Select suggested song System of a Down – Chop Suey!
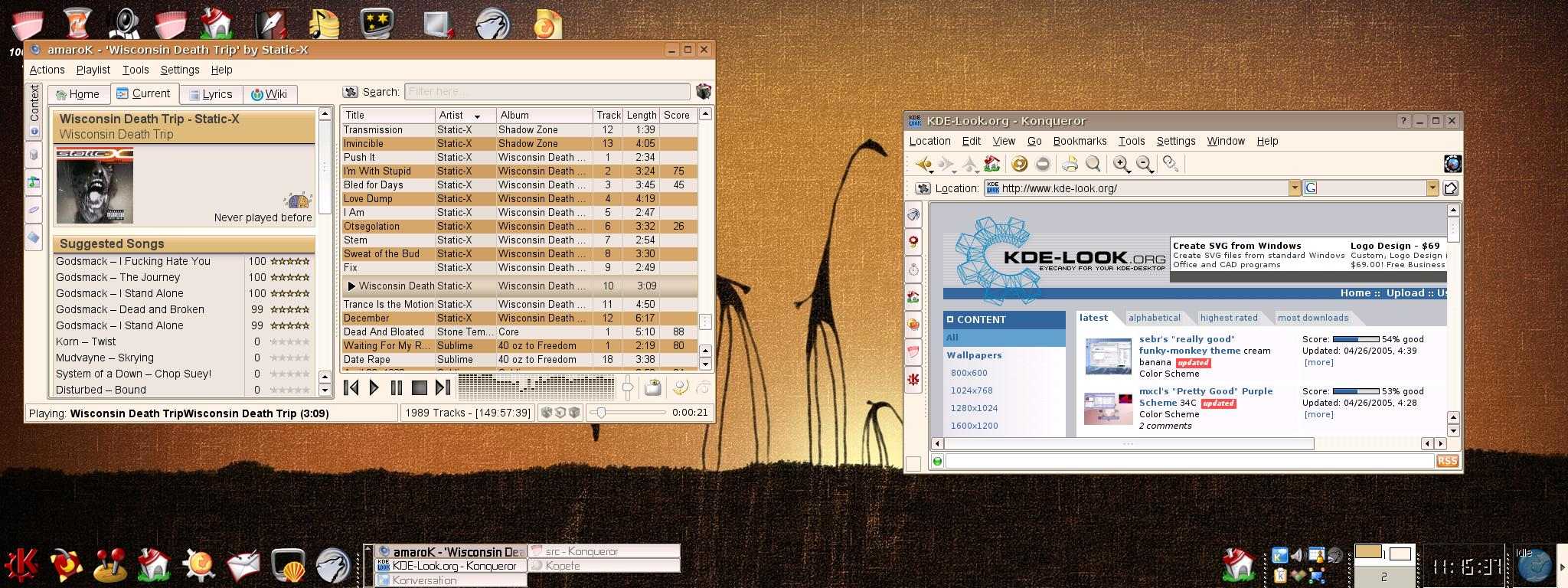The width and height of the screenshot is (1568, 588). pos(133,374)
